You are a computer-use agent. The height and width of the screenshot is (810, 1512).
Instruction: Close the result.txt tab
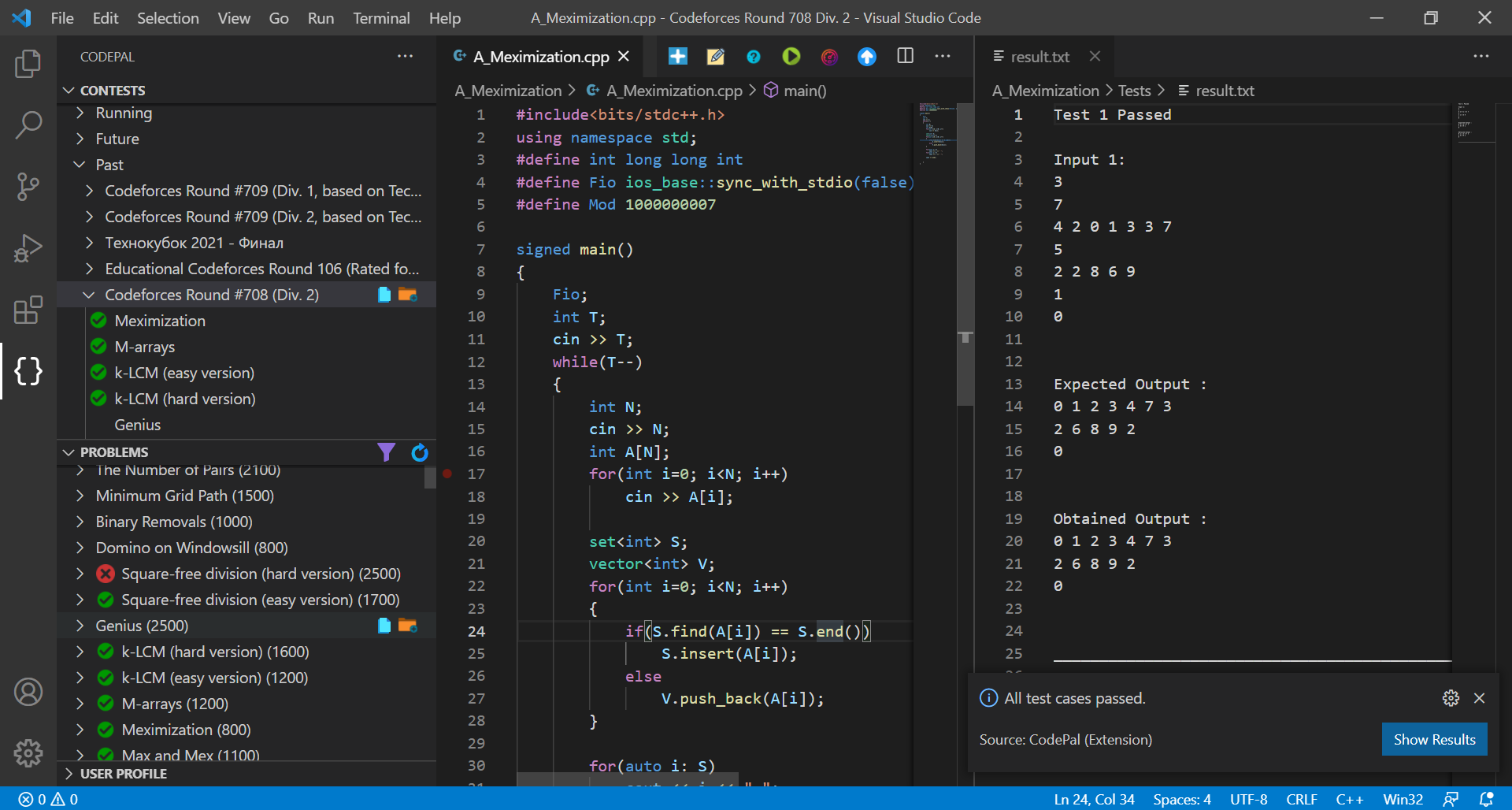(1095, 57)
